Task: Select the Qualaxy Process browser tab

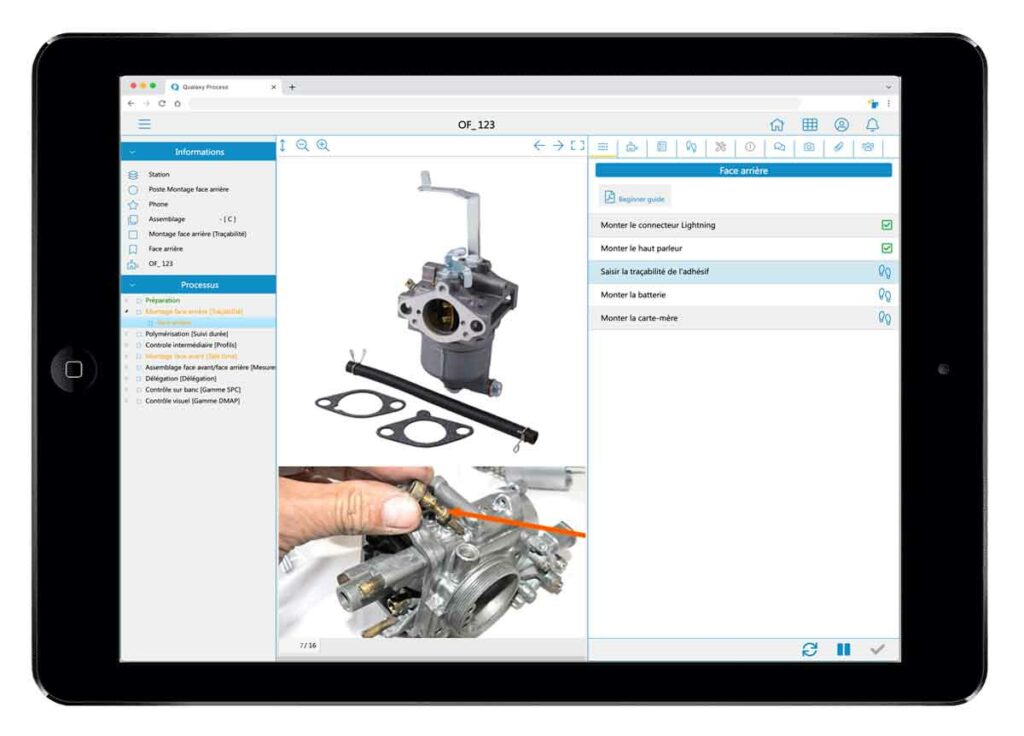Action: (x=222, y=87)
